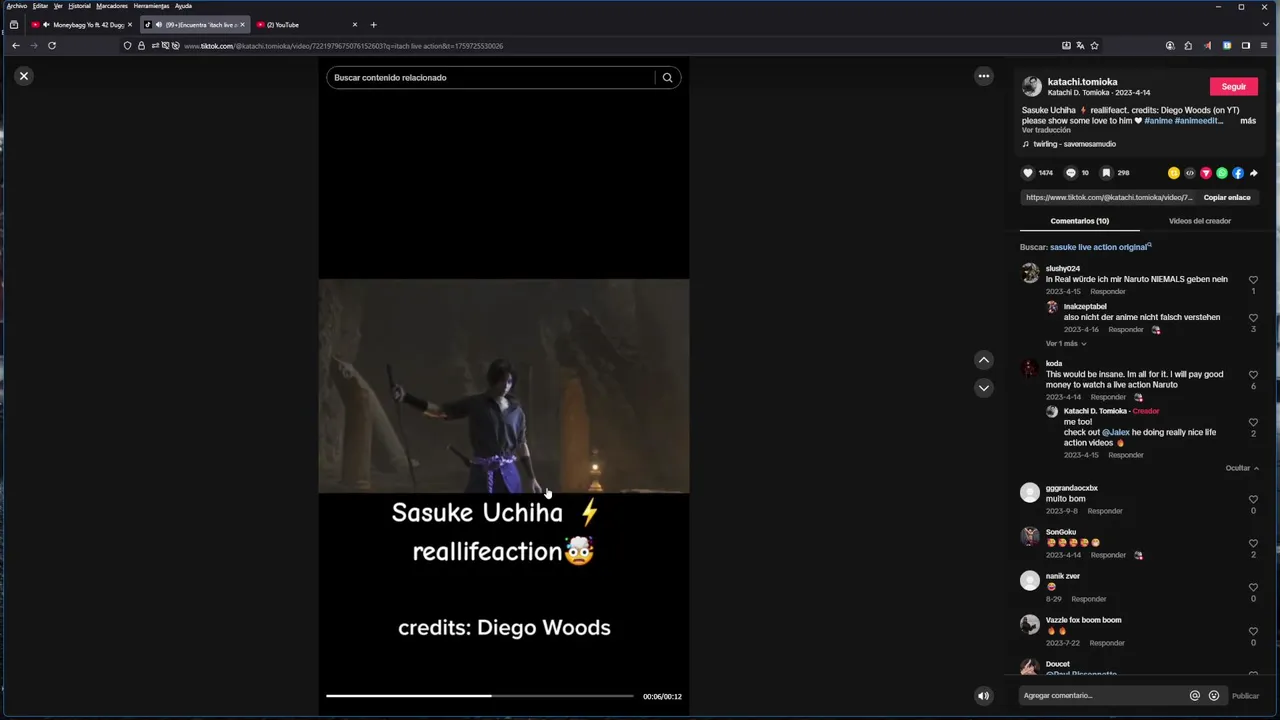The image size is (1280, 720).
Task: Share to WhatsApp
Action: (1222, 173)
